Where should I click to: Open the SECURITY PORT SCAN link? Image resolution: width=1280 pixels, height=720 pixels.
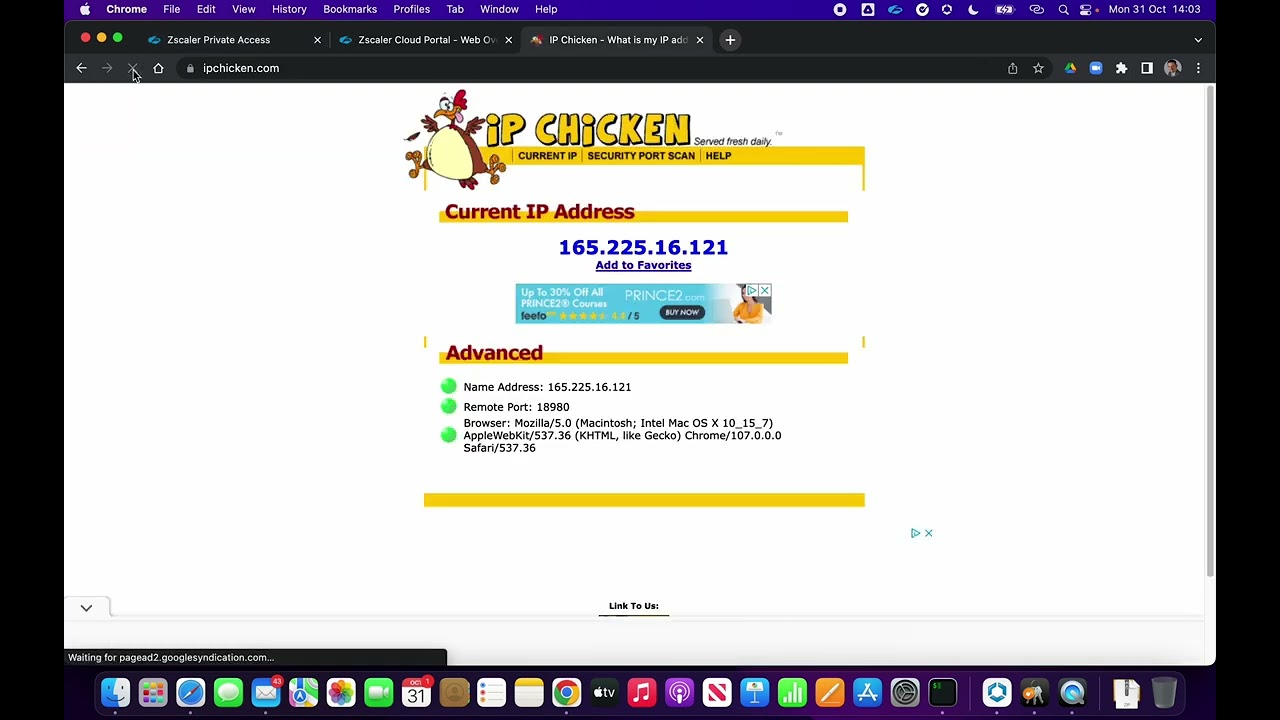pos(641,156)
